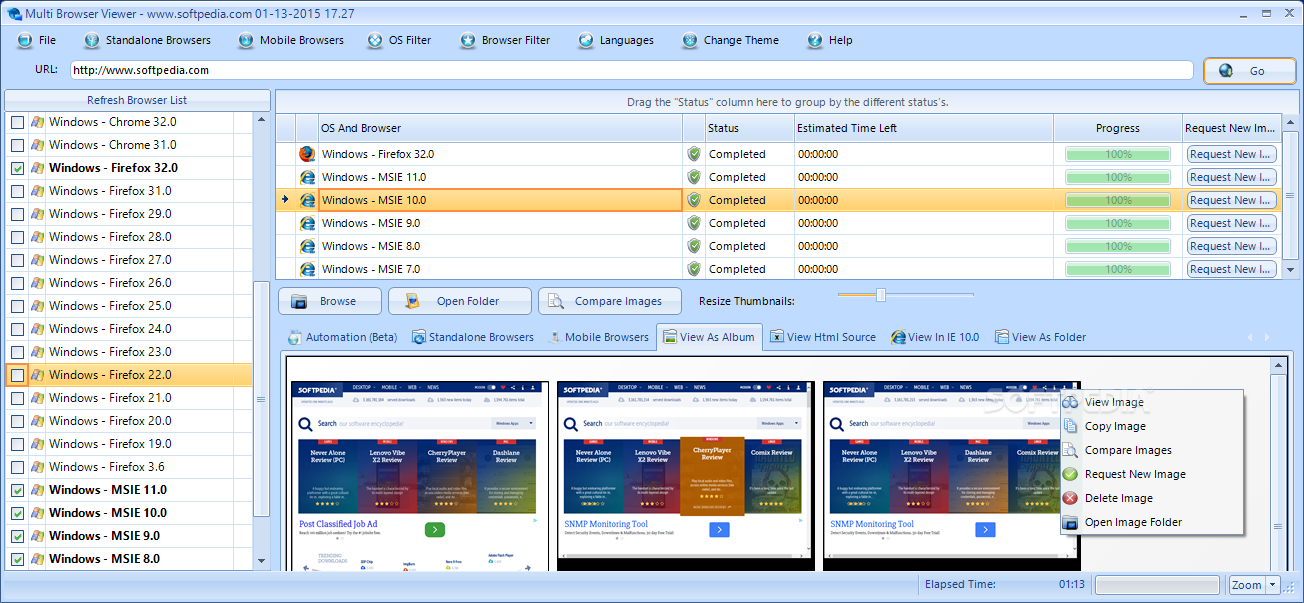Click the 100% progress bar for MSIE 9.0
The image size is (1304, 603).
click(x=1118, y=223)
